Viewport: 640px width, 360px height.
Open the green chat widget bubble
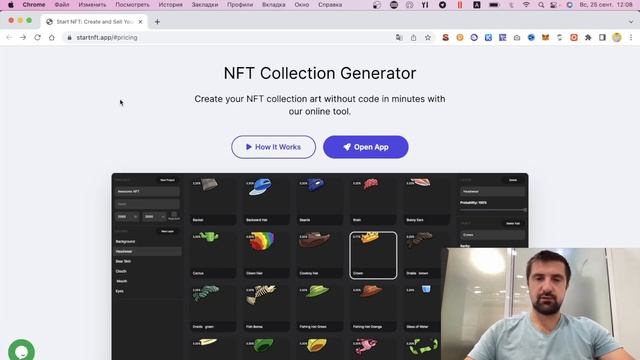pyautogui.click(x=21, y=351)
